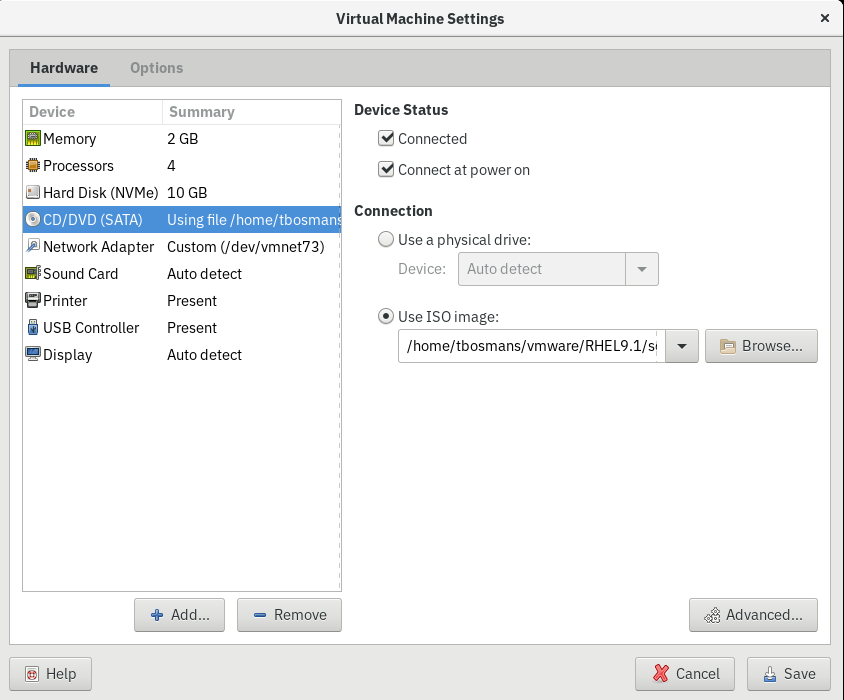Viewport: 844px width, 700px height.
Task: Click the Network Adapter icon
Action: click(33, 247)
